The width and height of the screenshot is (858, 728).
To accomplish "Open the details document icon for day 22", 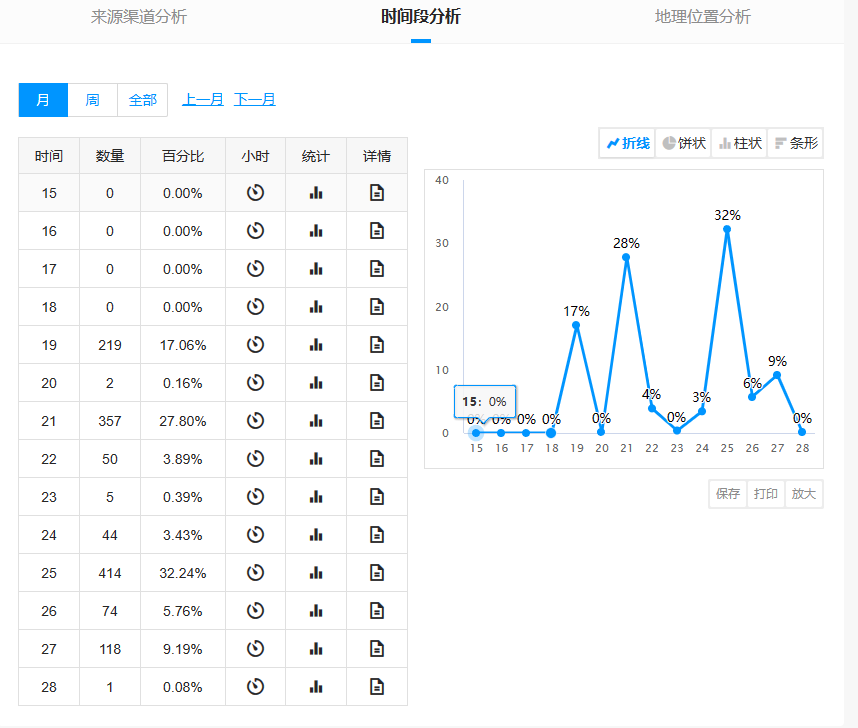I will click(377, 459).
